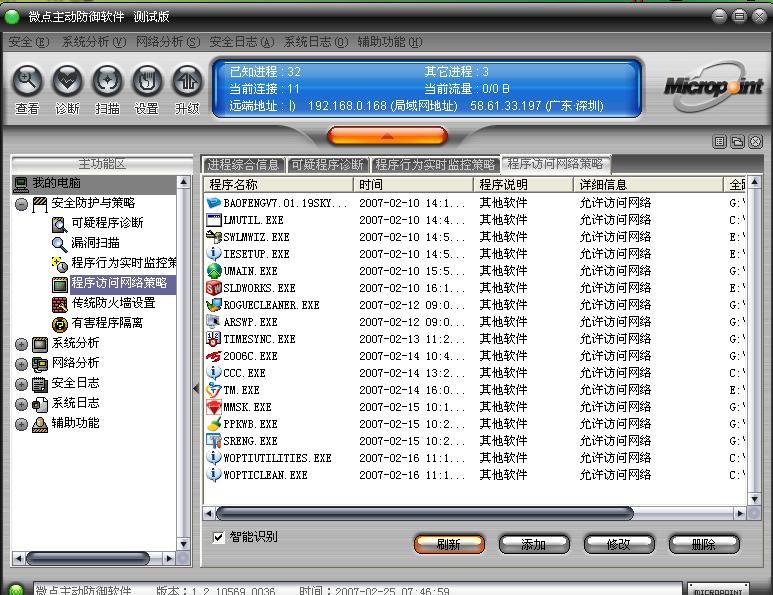773x595 pixels.
Task: Click the 我的电脑 computer icon
Action: [x=21, y=184]
